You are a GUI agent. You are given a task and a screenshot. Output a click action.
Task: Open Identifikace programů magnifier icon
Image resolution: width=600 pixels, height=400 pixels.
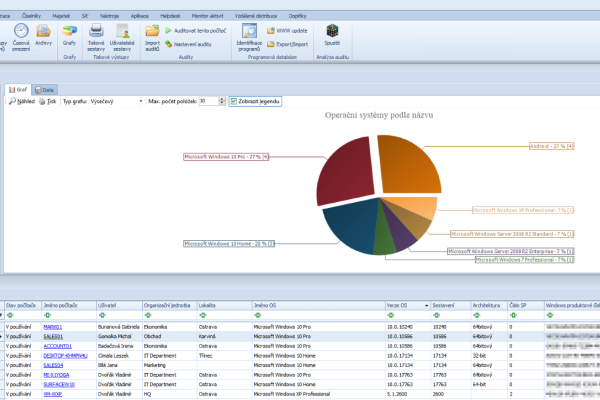point(249,31)
